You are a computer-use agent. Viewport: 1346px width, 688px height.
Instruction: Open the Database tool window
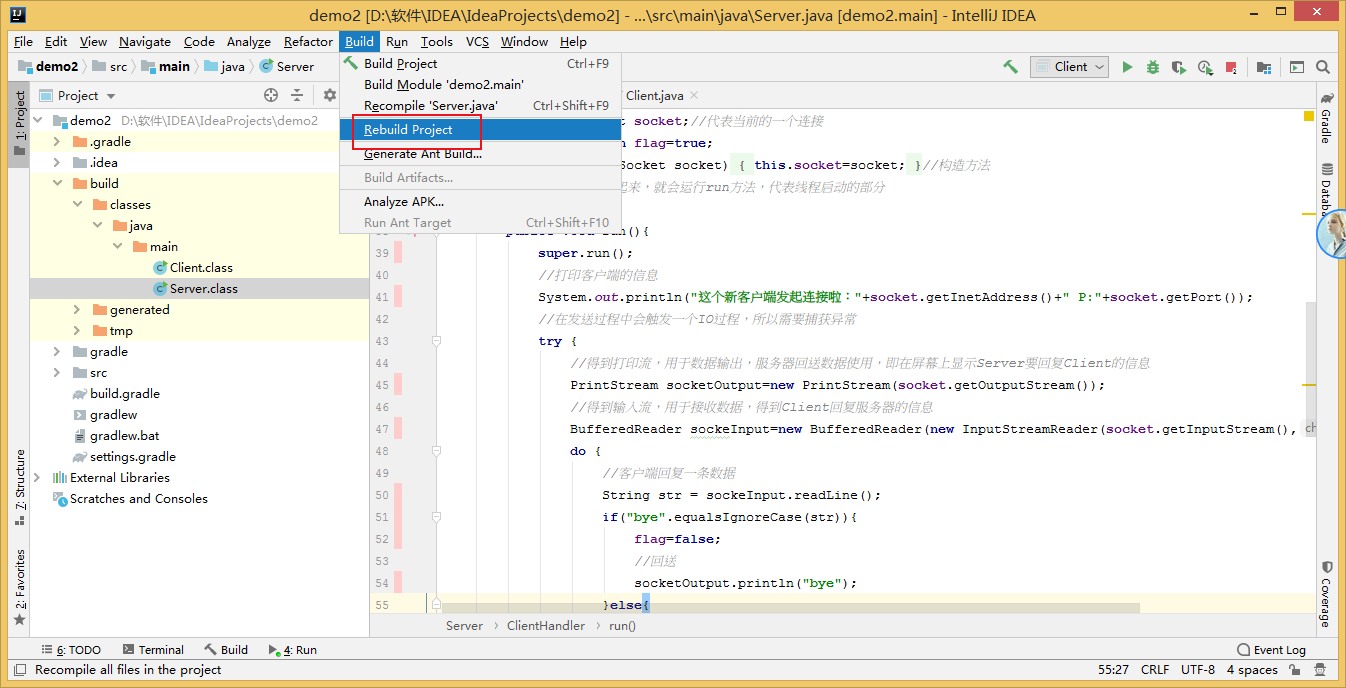pyautogui.click(x=1326, y=191)
